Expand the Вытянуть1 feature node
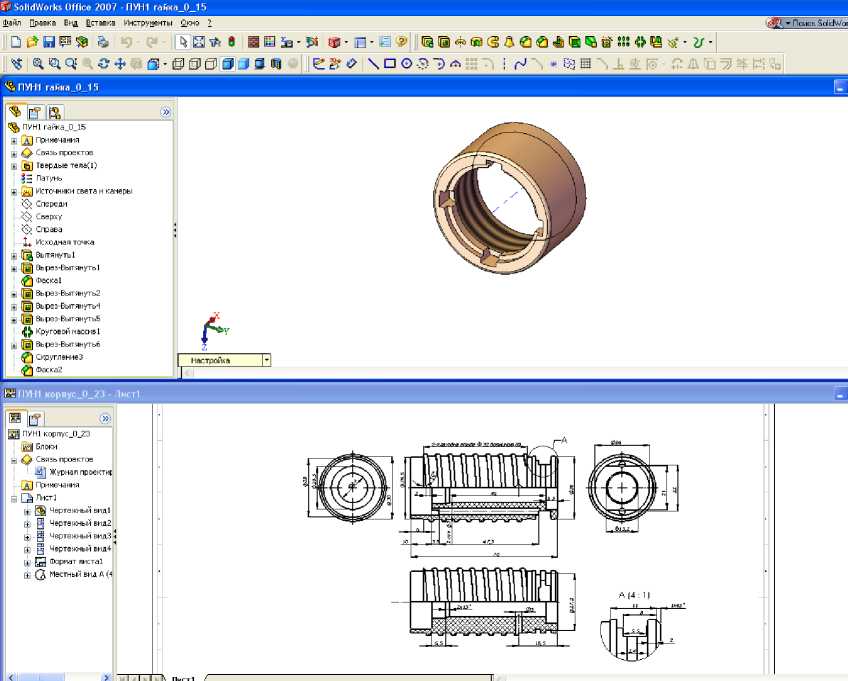 pyautogui.click(x=14, y=255)
